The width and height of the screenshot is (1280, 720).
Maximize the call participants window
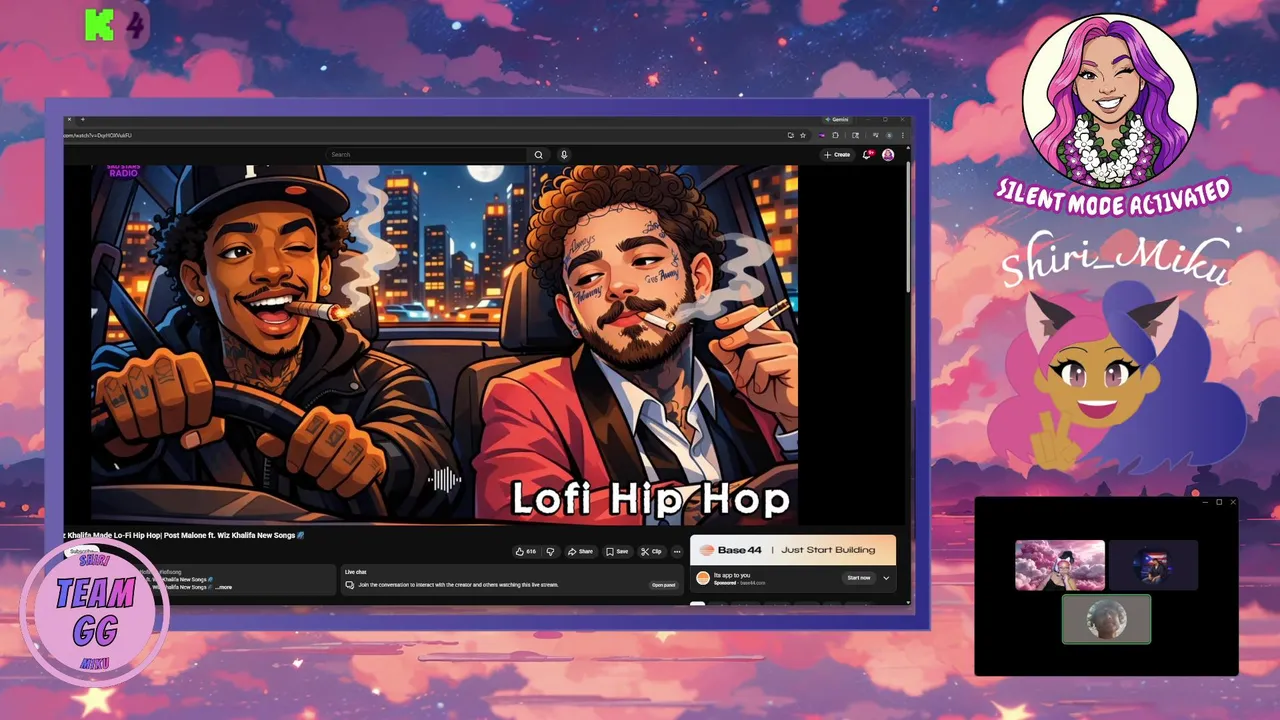(x=1219, y=502)
